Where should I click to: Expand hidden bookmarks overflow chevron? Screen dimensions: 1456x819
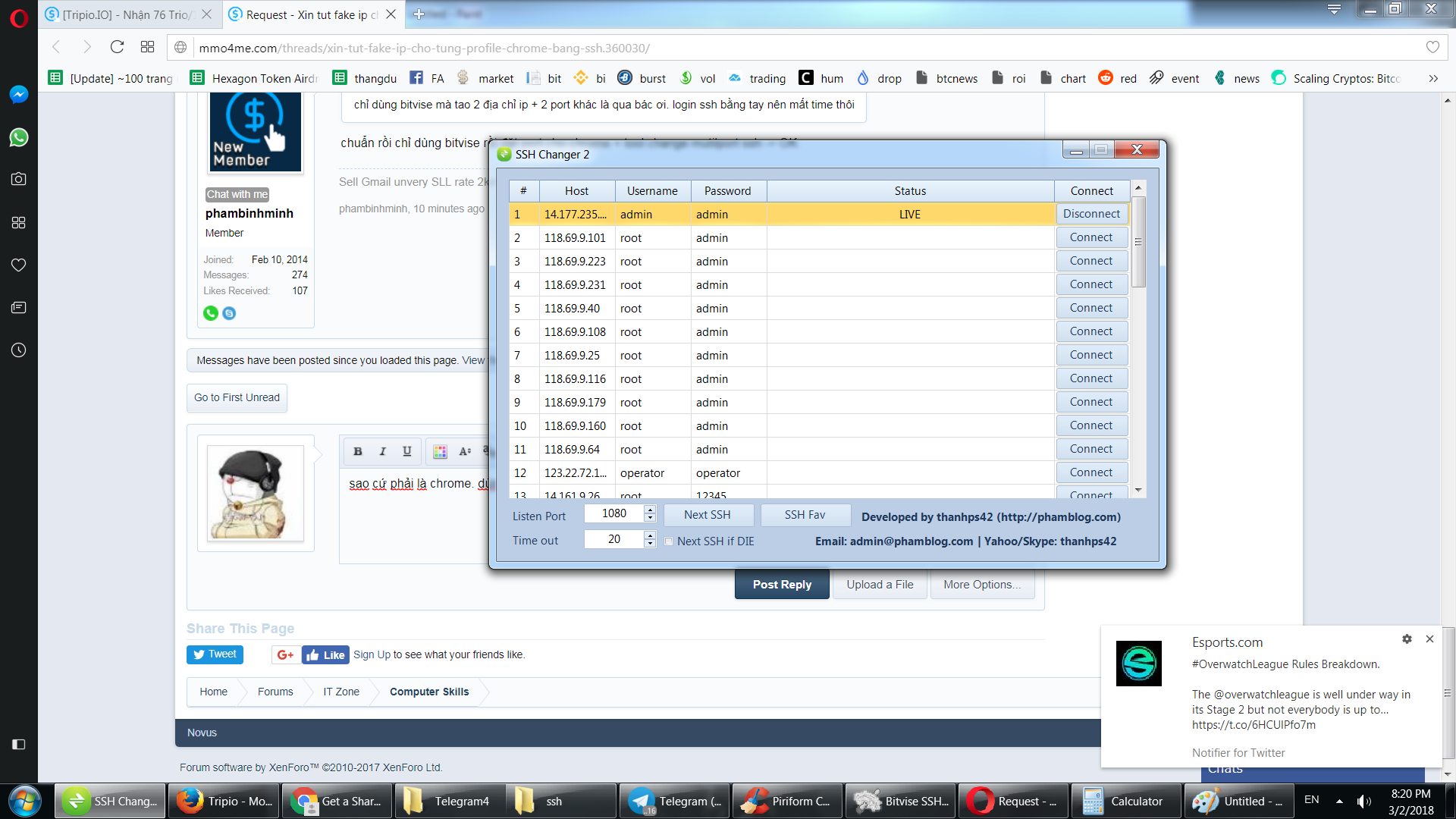tap(1432, 78)
